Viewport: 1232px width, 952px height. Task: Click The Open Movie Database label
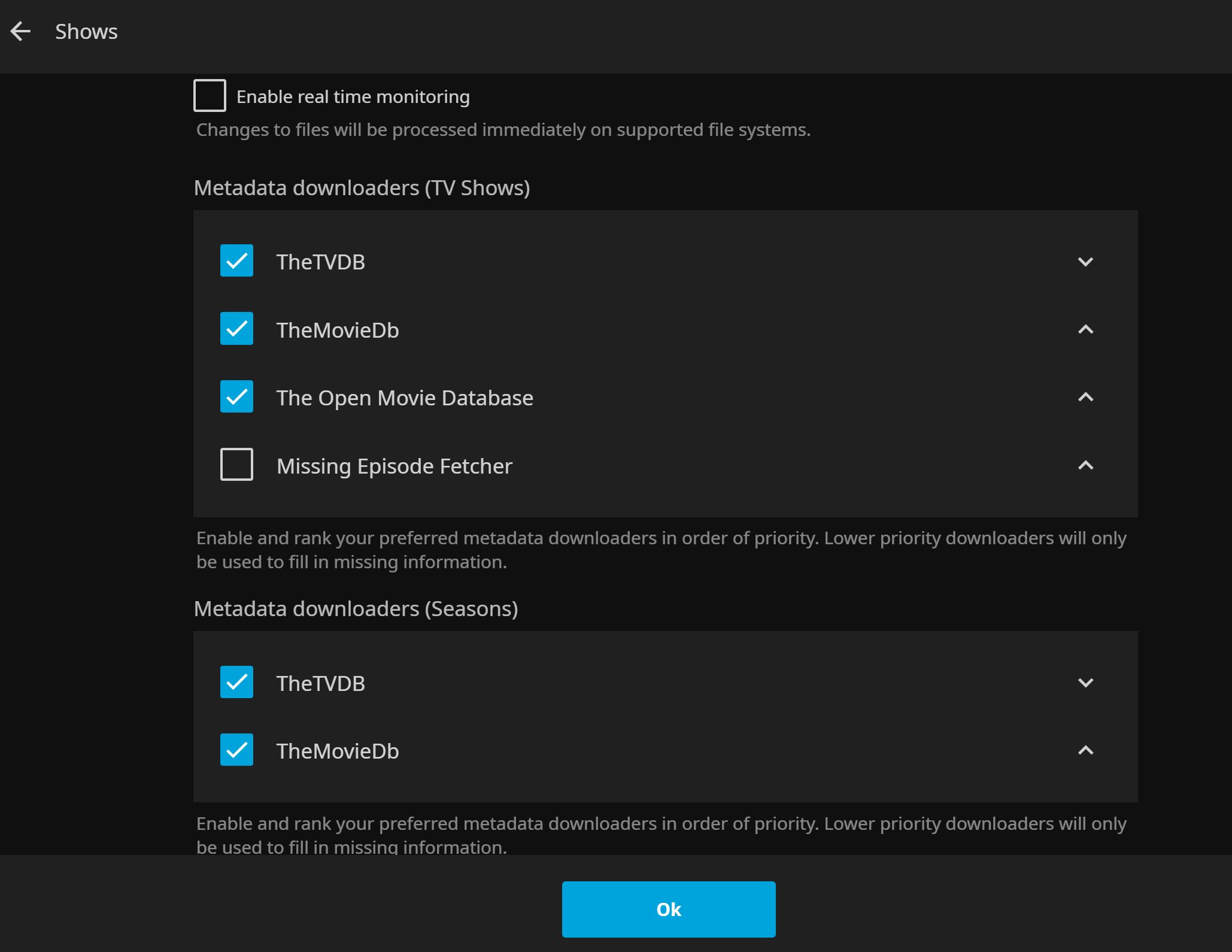(x=404, y=398)
